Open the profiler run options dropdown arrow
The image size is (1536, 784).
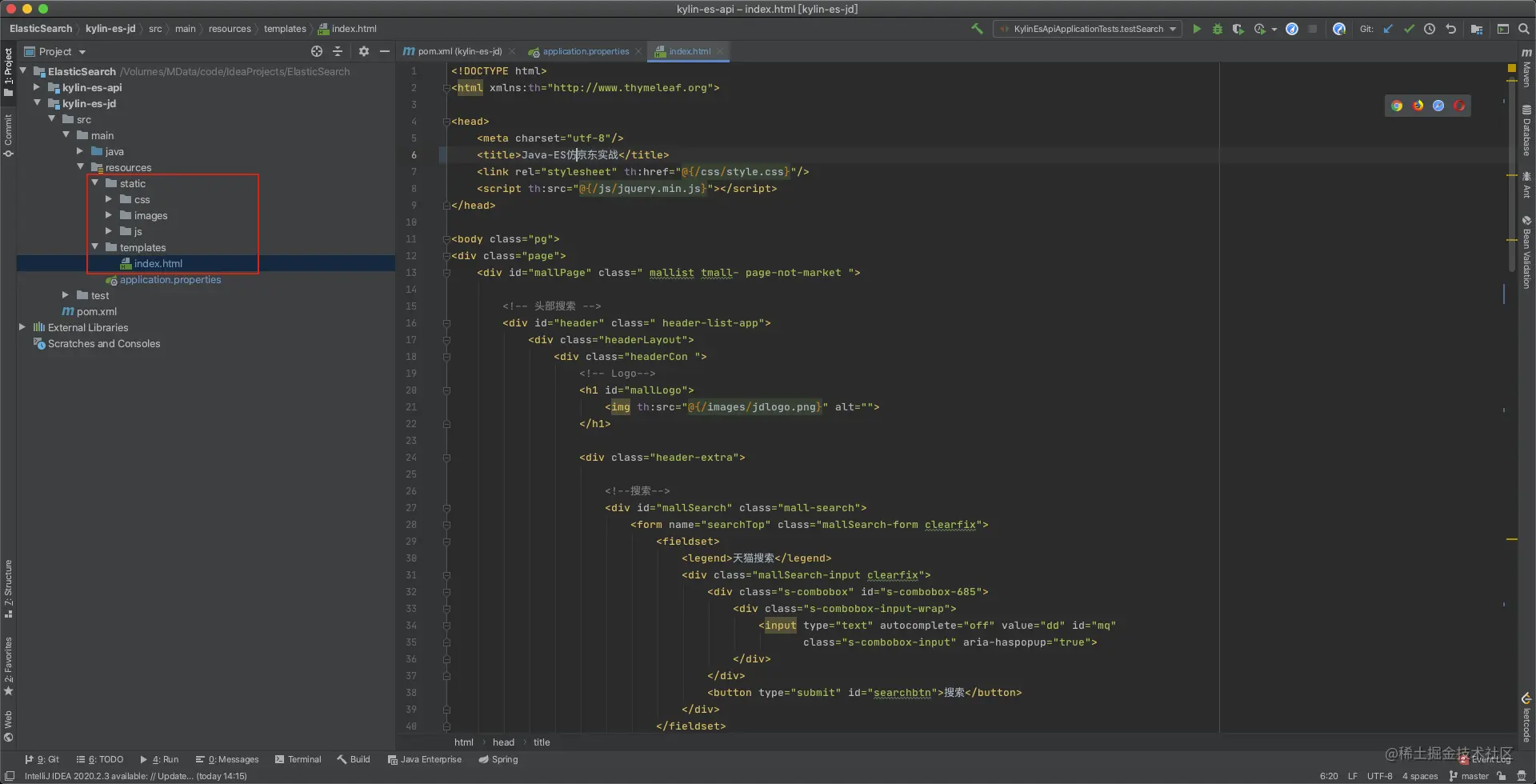[x=1274, y=30]
